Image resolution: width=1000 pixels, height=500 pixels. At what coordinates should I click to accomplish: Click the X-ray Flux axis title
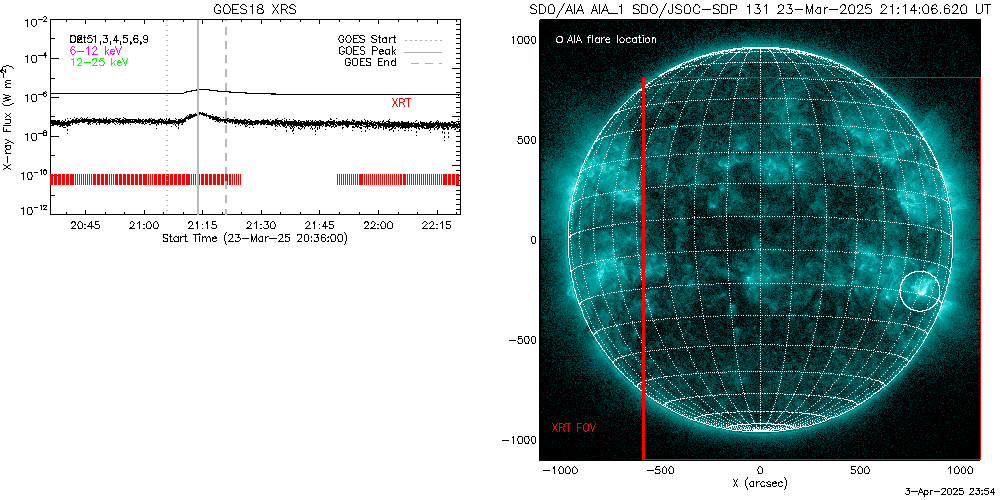[7, 117]
